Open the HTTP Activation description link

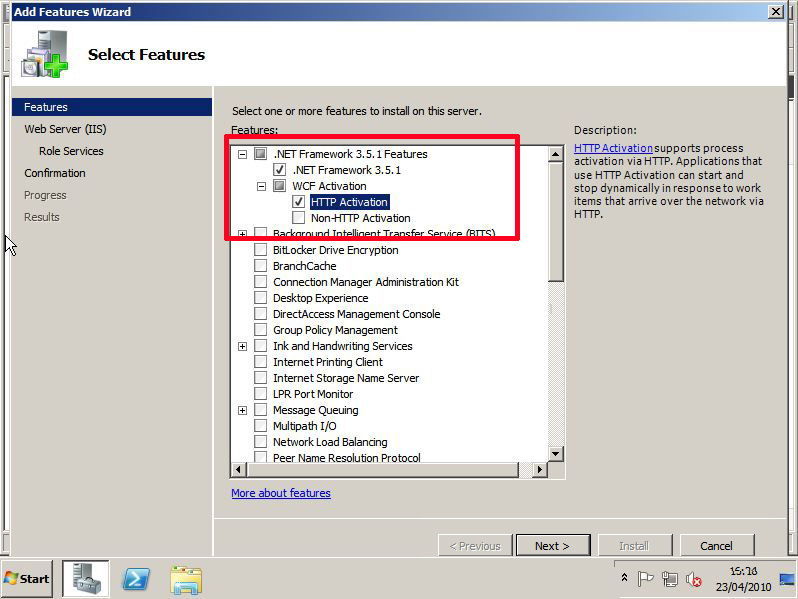613,148
